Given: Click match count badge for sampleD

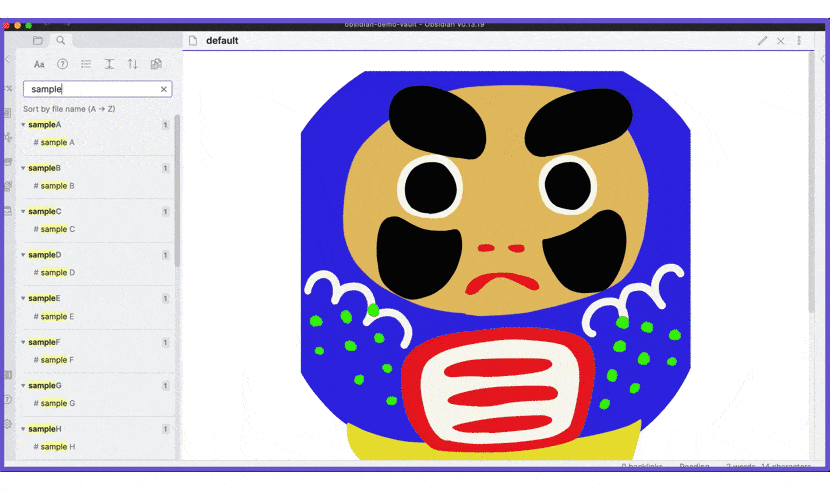Looking at the screenshot, I should (165, 255).
